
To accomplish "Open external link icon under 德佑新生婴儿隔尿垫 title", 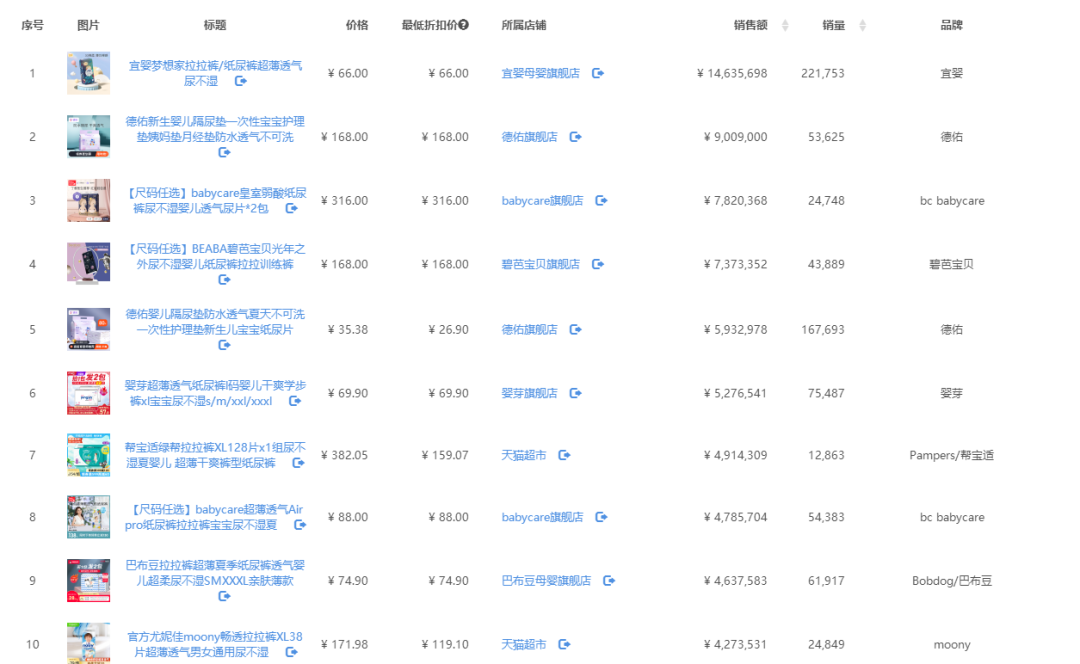I will click(x=224, y=152).
